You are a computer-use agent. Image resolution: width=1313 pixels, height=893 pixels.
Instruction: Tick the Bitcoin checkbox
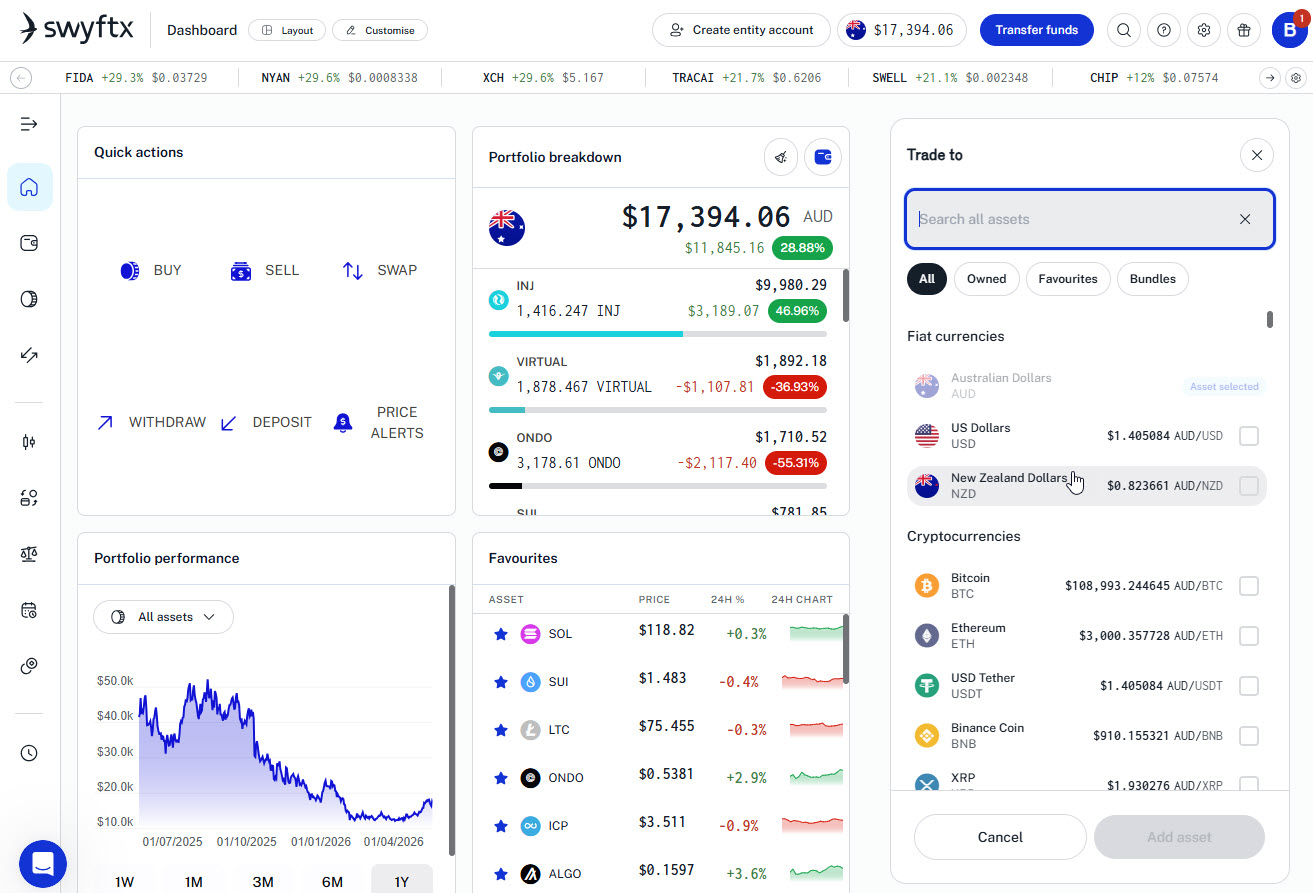click(1249, 586)
